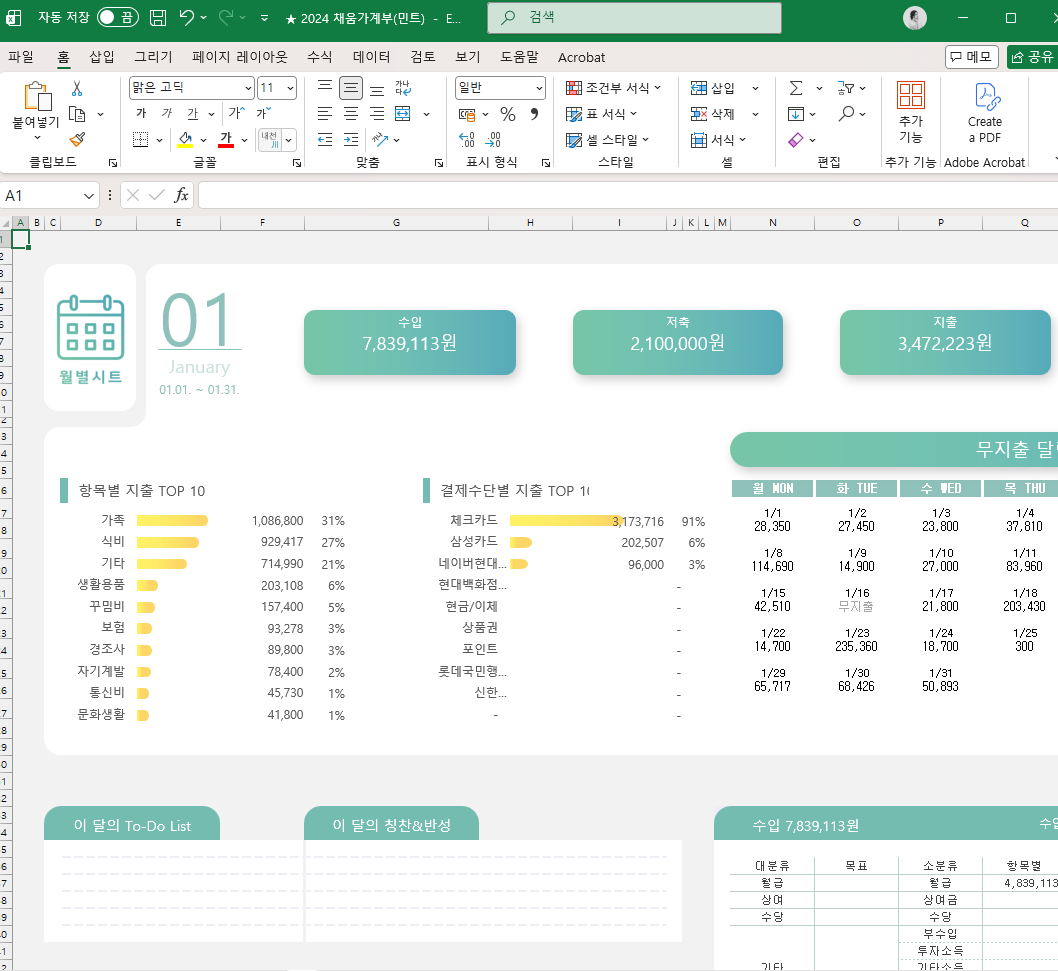
Task: Apply percent style format
Action: tap(508, 114)
